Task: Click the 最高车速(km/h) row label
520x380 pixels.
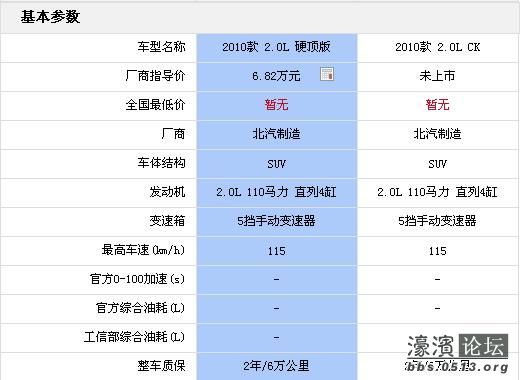Action: click(143, 250)
